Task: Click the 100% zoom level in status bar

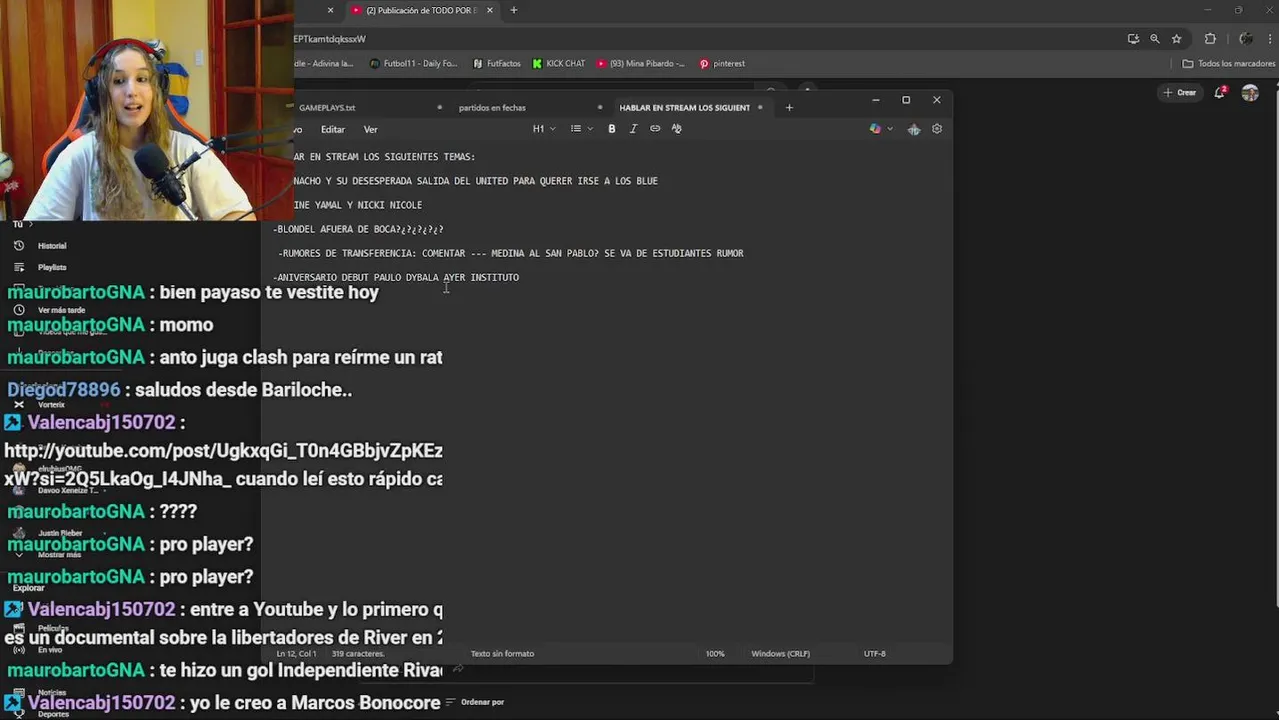Action: tap(715, 654)
